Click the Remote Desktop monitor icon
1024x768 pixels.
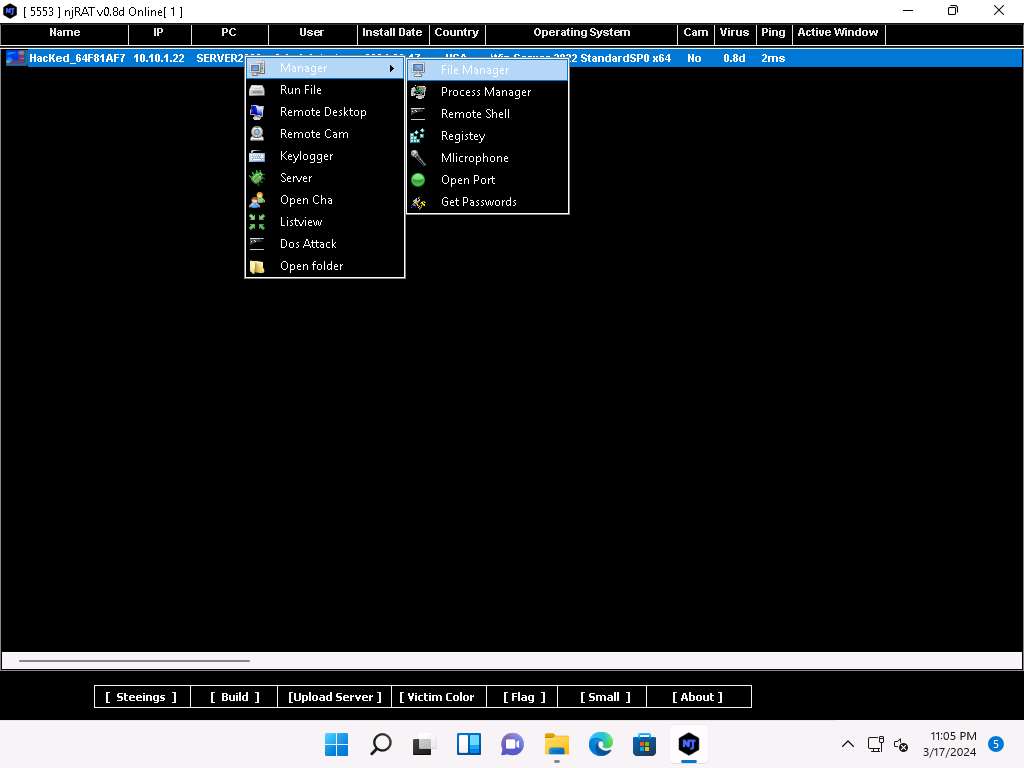pyautogui.click(x=257, y=112)
